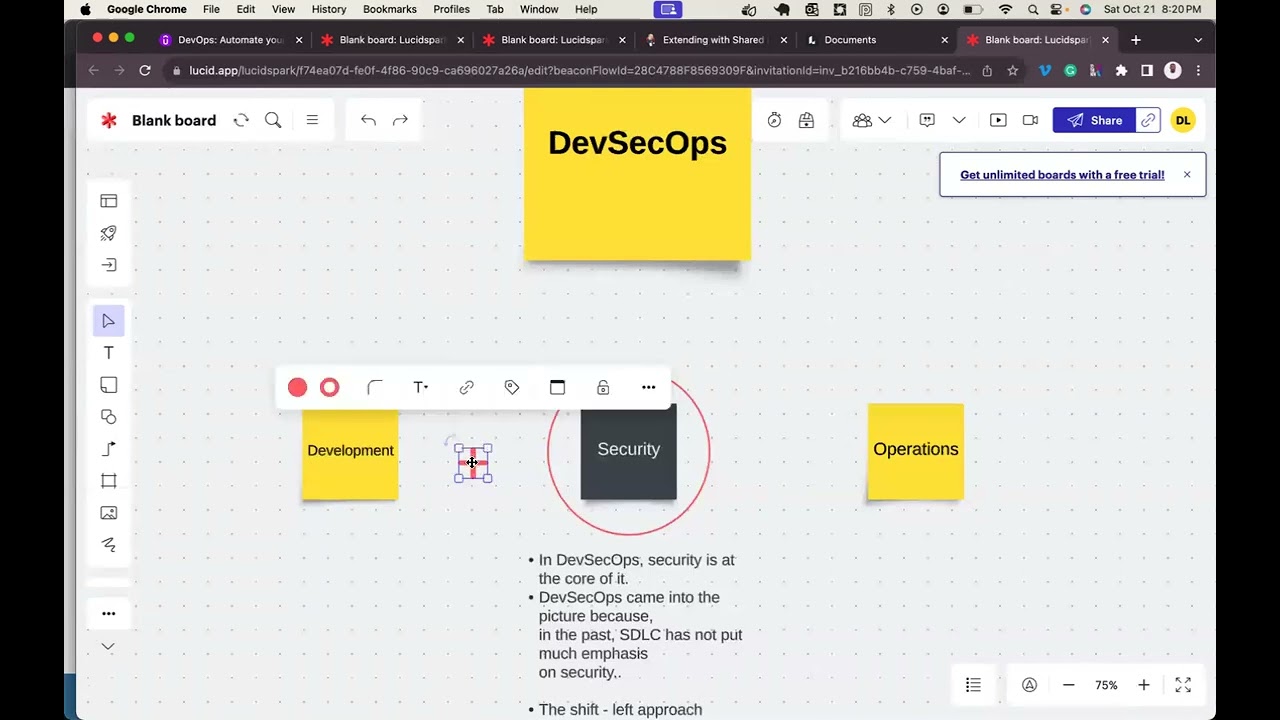Bookmark this page with the star
This screenshot has height=720, width=1280.
tap(1013, 71)
